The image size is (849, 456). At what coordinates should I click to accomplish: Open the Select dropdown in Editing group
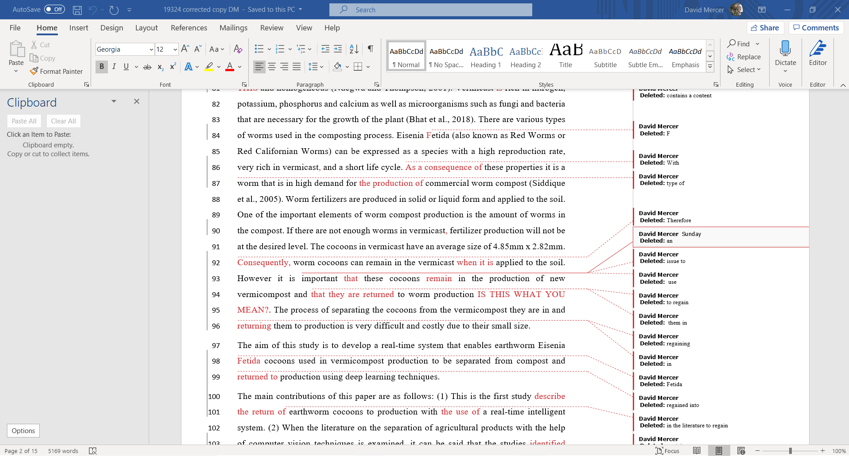point(744,69)
